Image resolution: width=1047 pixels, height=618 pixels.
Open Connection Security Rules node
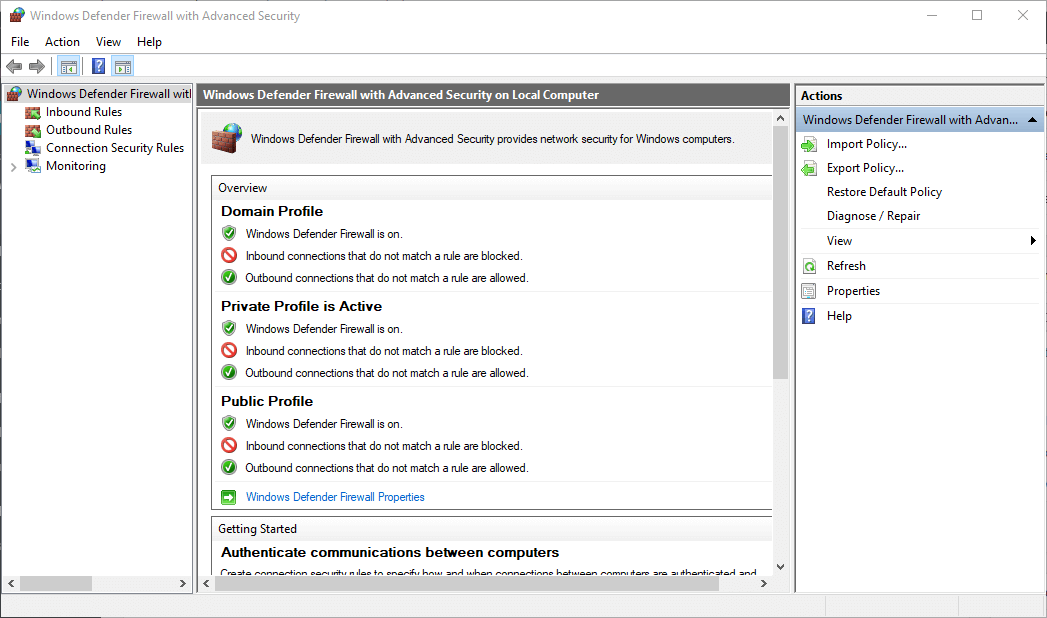coord(114,148)
